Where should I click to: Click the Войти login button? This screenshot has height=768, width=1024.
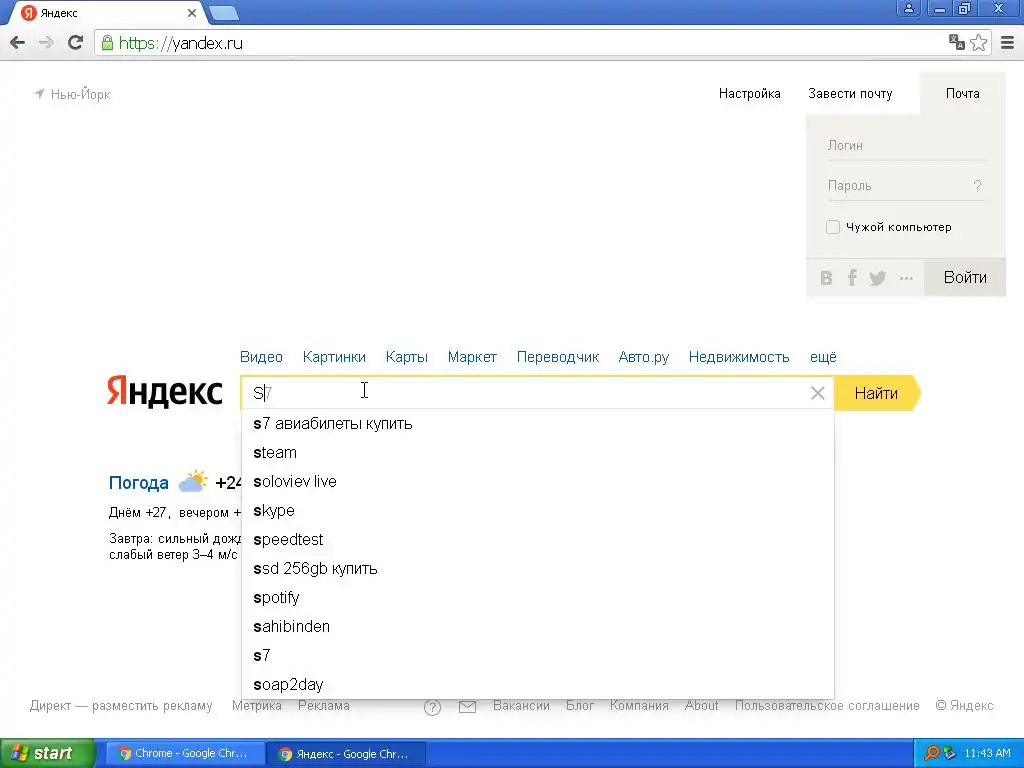tap(965, 278)
